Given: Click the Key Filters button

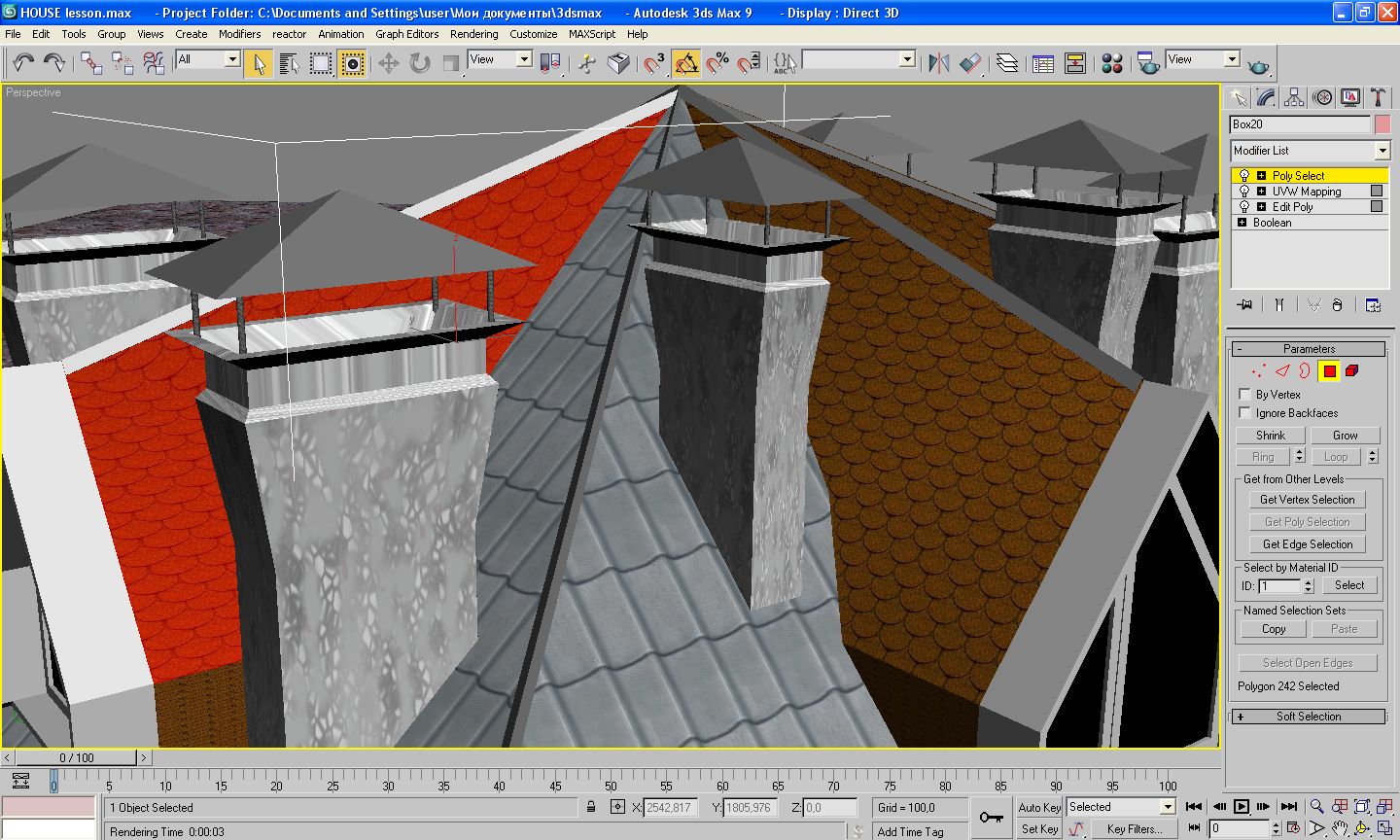Looking at the screenshot, I should 1134,829.
